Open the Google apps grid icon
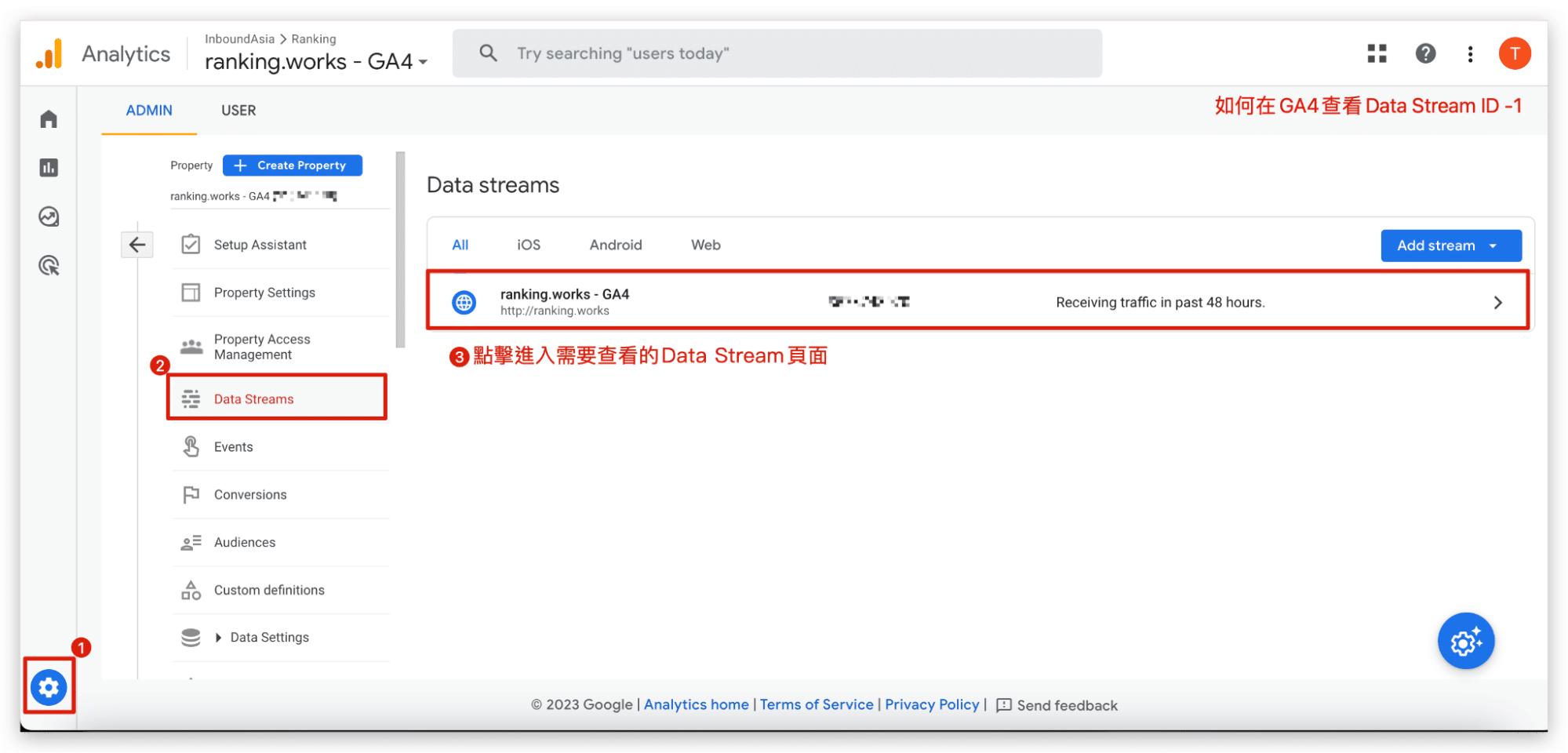Screen dimensions: 1568x753 1377,53
